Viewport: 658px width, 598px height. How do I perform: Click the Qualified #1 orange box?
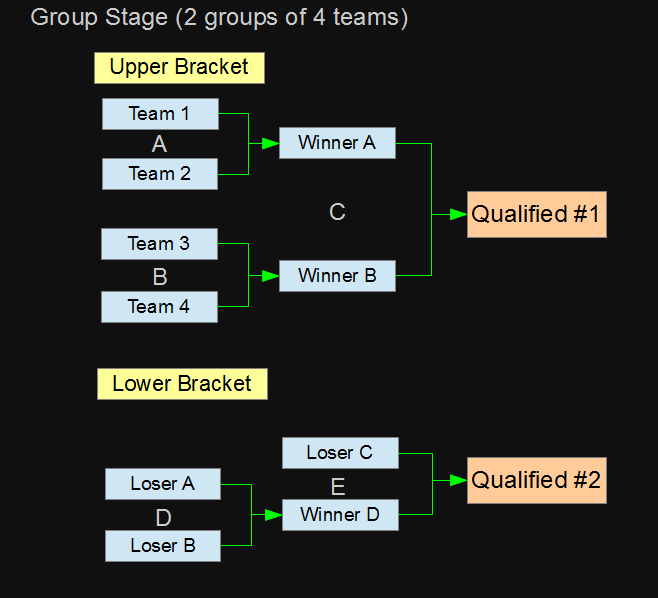pos(535,214)
